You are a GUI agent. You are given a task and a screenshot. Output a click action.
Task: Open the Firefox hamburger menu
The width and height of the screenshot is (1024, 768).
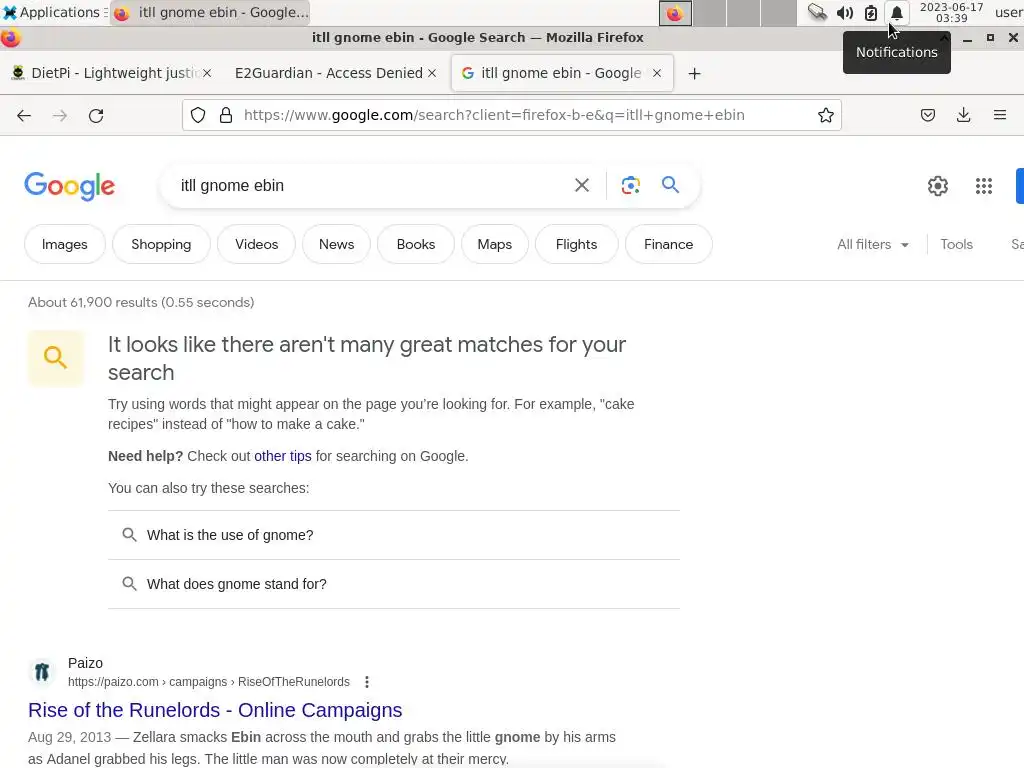pyautogui.click(x=1000, y=116)
